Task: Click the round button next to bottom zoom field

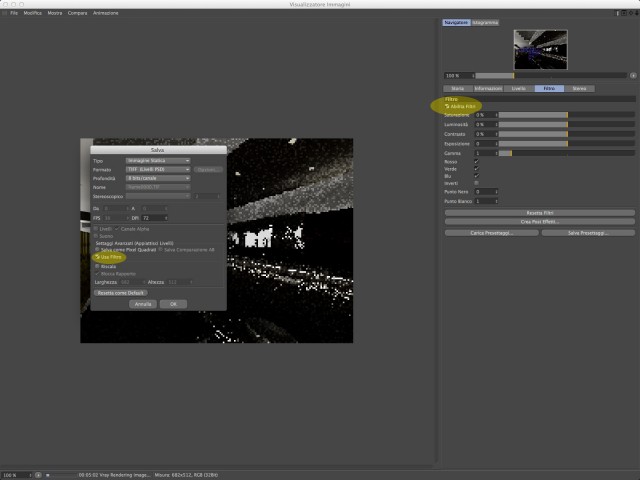Action: coord(38,475)
